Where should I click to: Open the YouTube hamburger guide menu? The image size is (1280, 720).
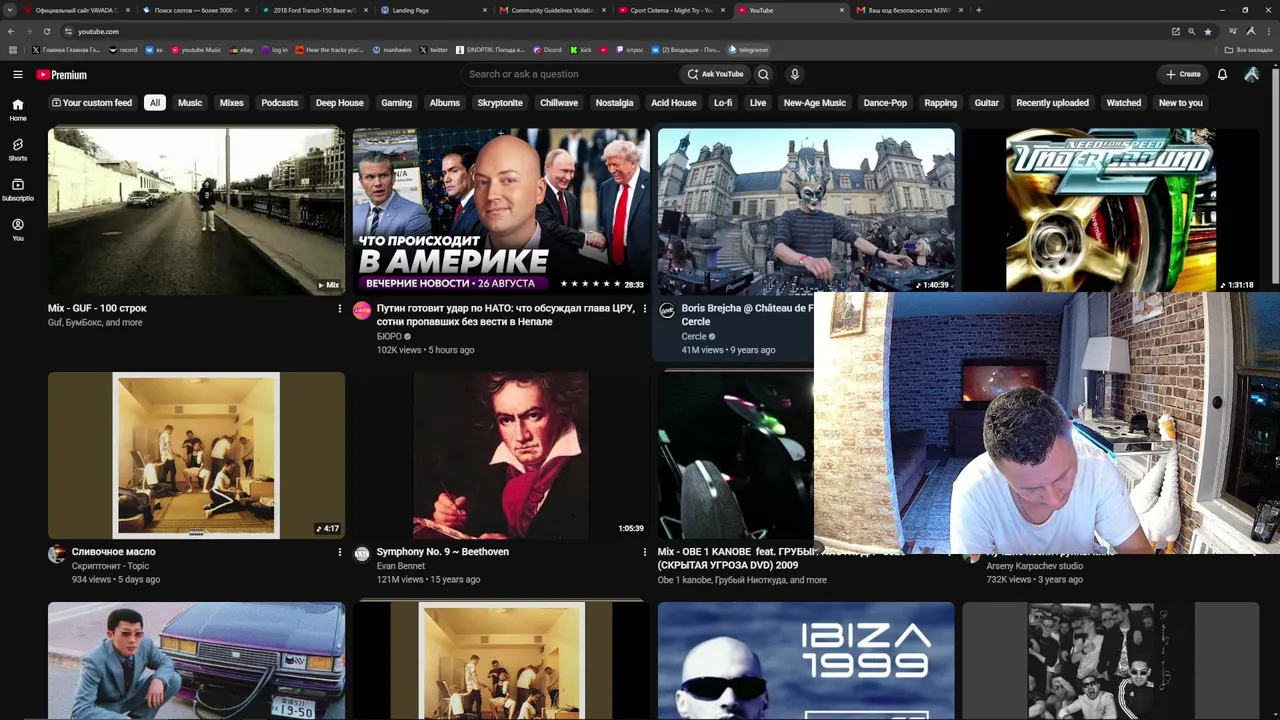(x=18, y=74)
